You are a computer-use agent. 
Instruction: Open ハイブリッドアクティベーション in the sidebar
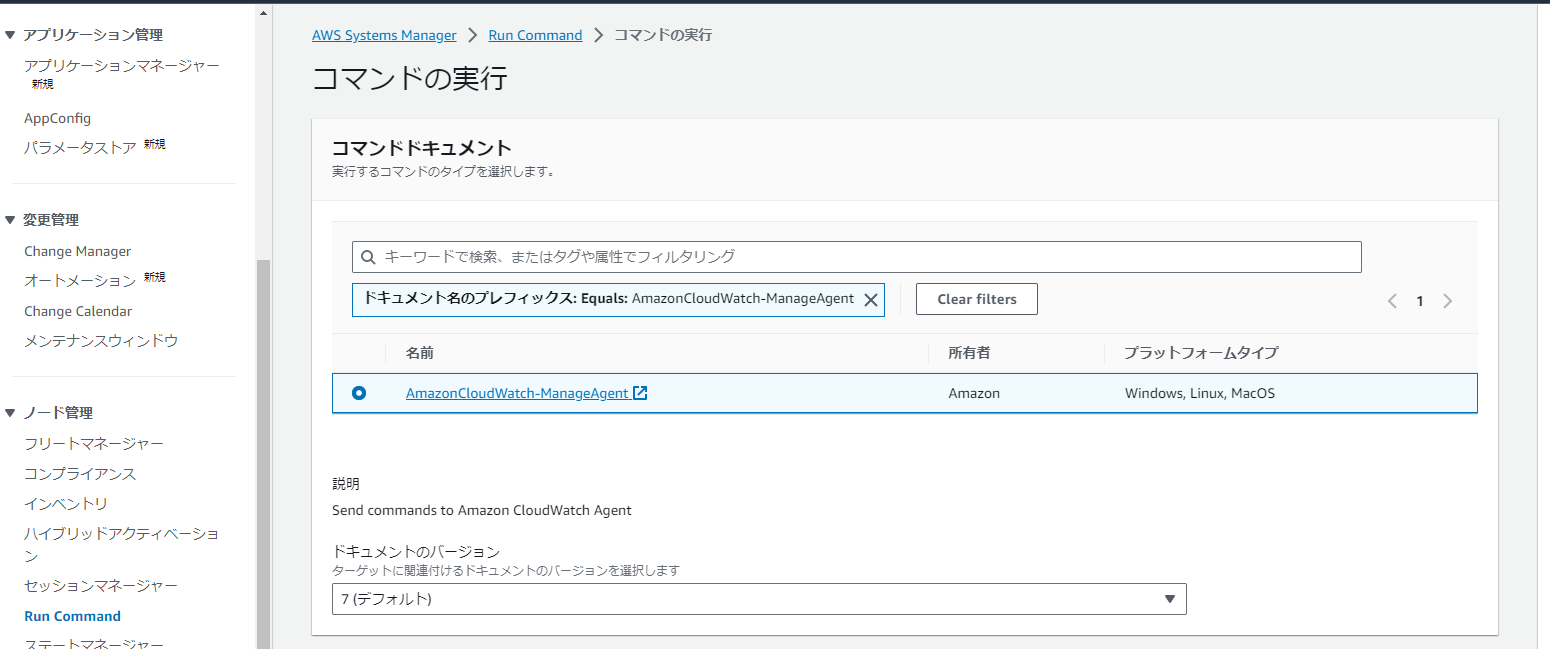coord(122,544)
